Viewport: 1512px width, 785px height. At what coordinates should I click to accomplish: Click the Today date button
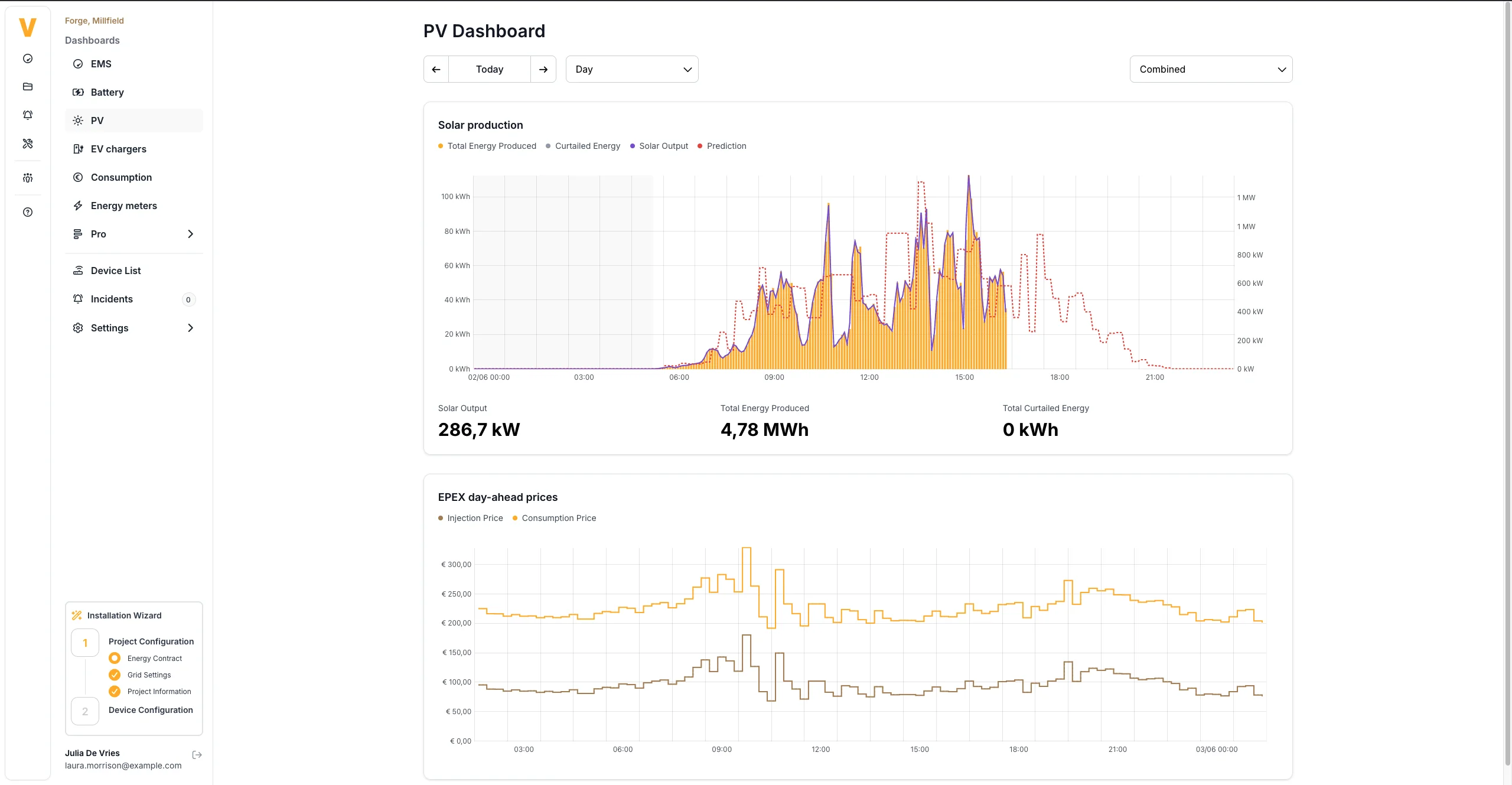tap(490, 69)
